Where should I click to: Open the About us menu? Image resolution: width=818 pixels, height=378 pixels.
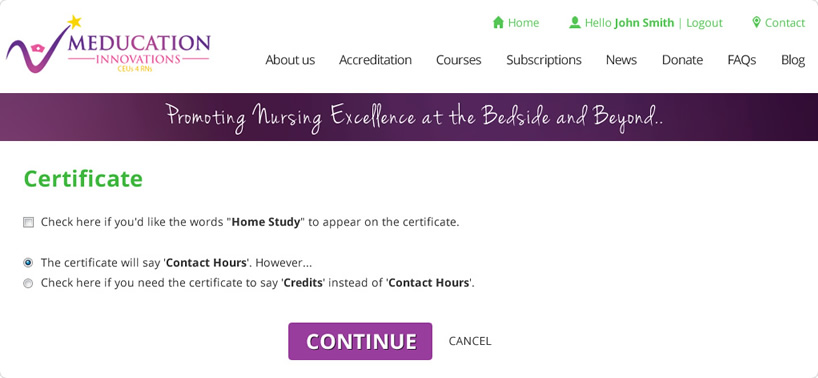(x=290, y=60)
